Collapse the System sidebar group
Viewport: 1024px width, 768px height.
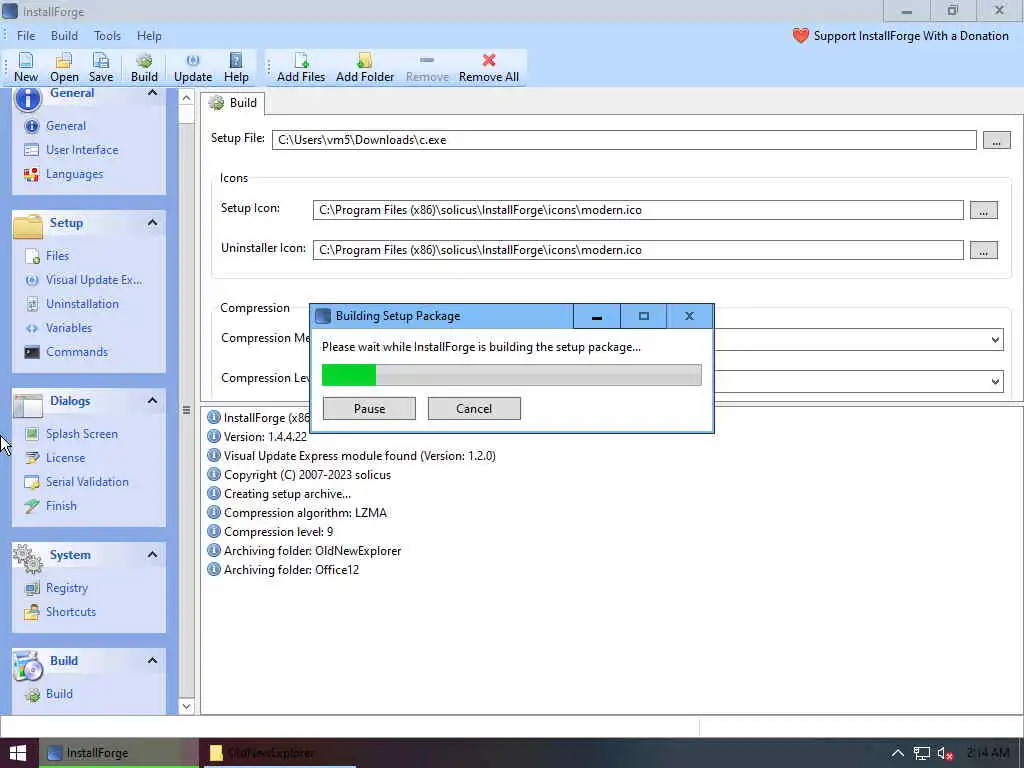152,554
